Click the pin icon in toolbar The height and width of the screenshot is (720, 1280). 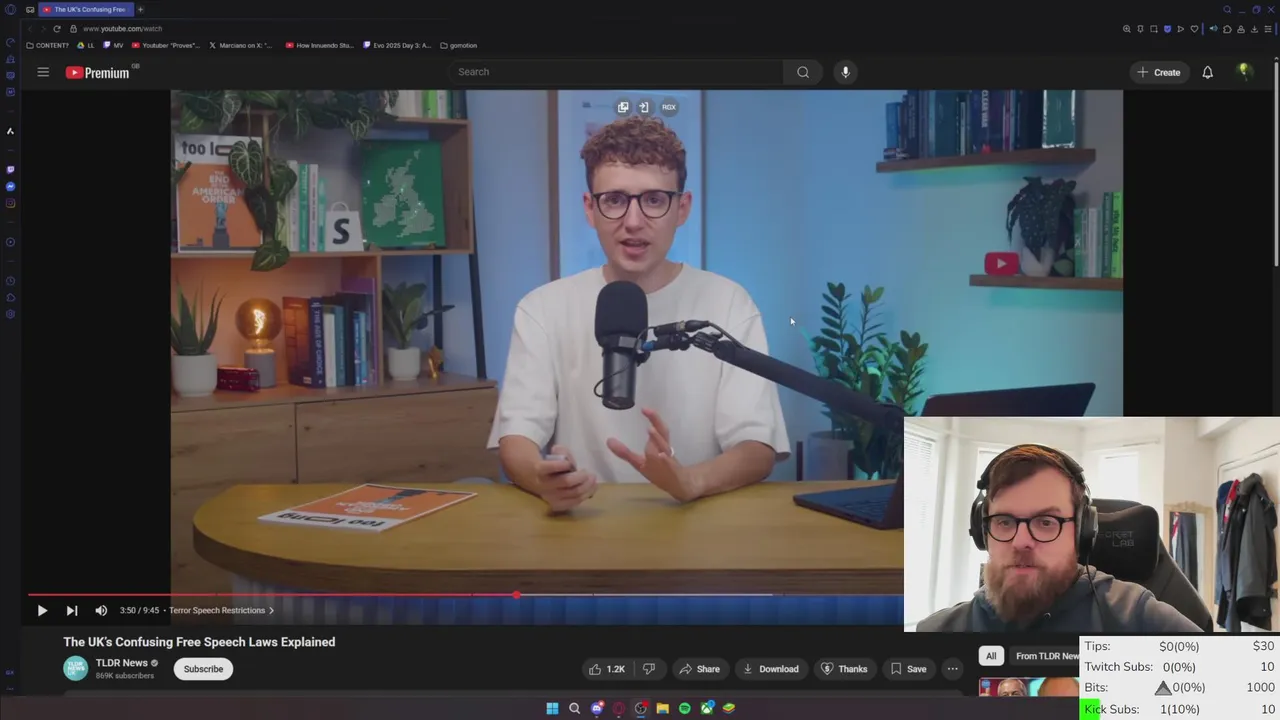click(1140, 29)
